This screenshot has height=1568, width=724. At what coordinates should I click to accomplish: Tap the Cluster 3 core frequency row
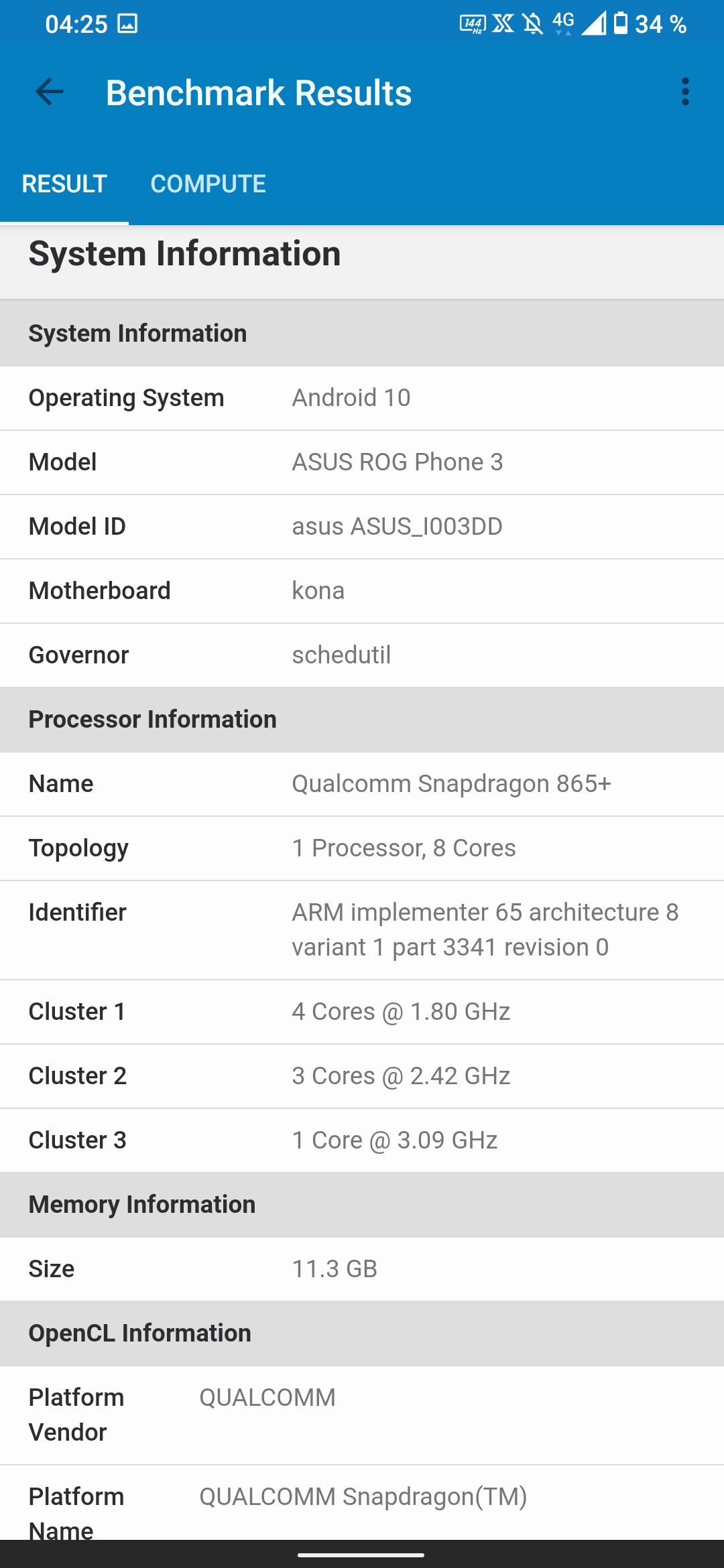pos(362,1140)
